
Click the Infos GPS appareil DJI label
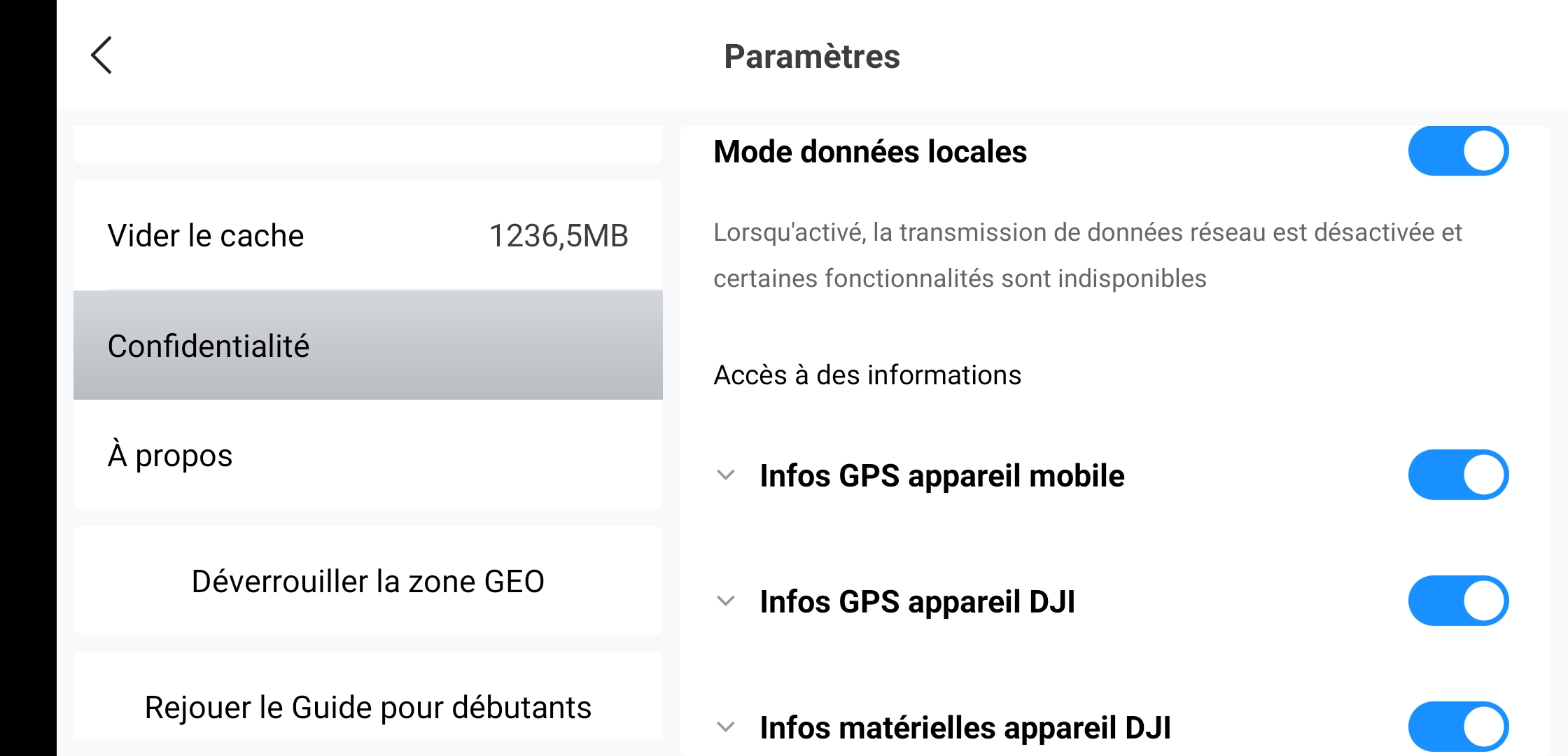click(x=918, y=601)
